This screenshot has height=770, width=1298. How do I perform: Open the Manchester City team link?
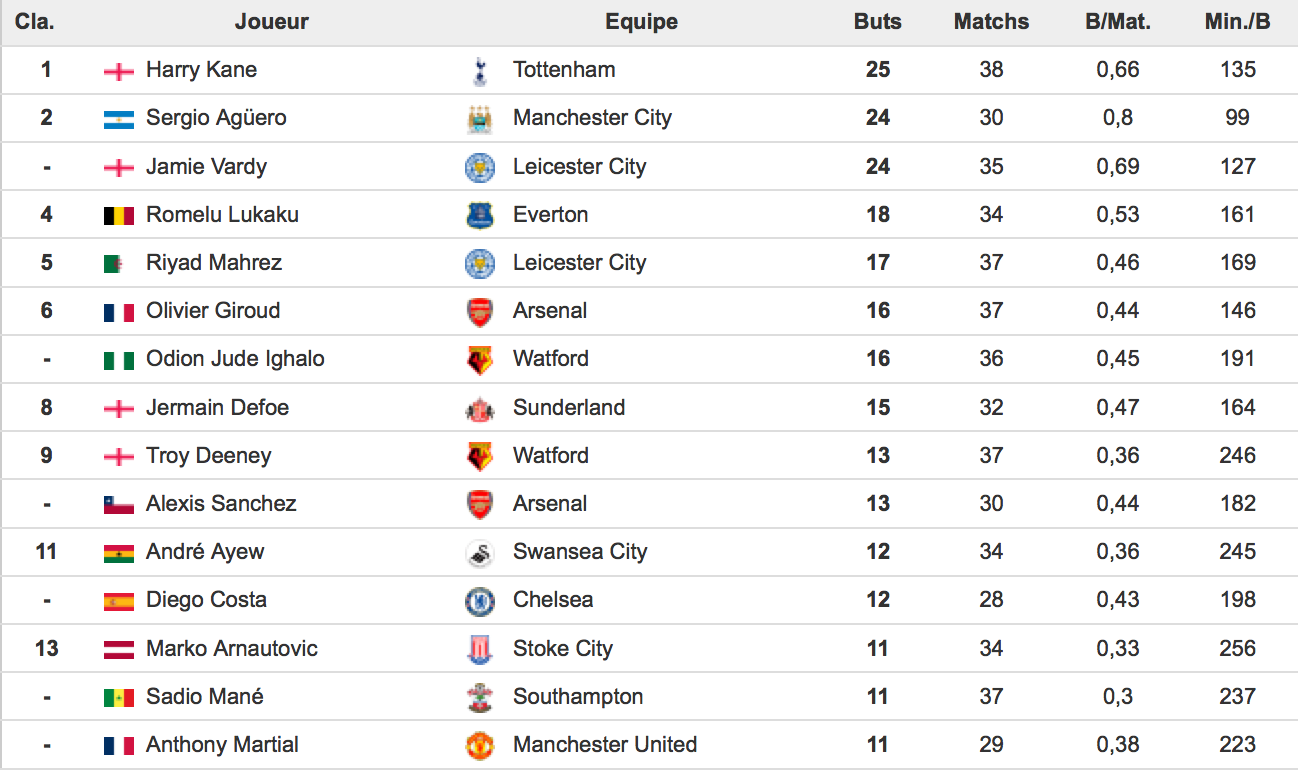click(x=592, y=118)
